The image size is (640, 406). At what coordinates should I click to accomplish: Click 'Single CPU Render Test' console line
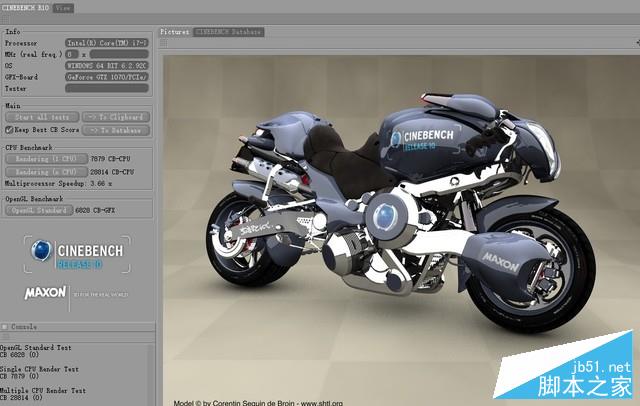coord(39,369)
